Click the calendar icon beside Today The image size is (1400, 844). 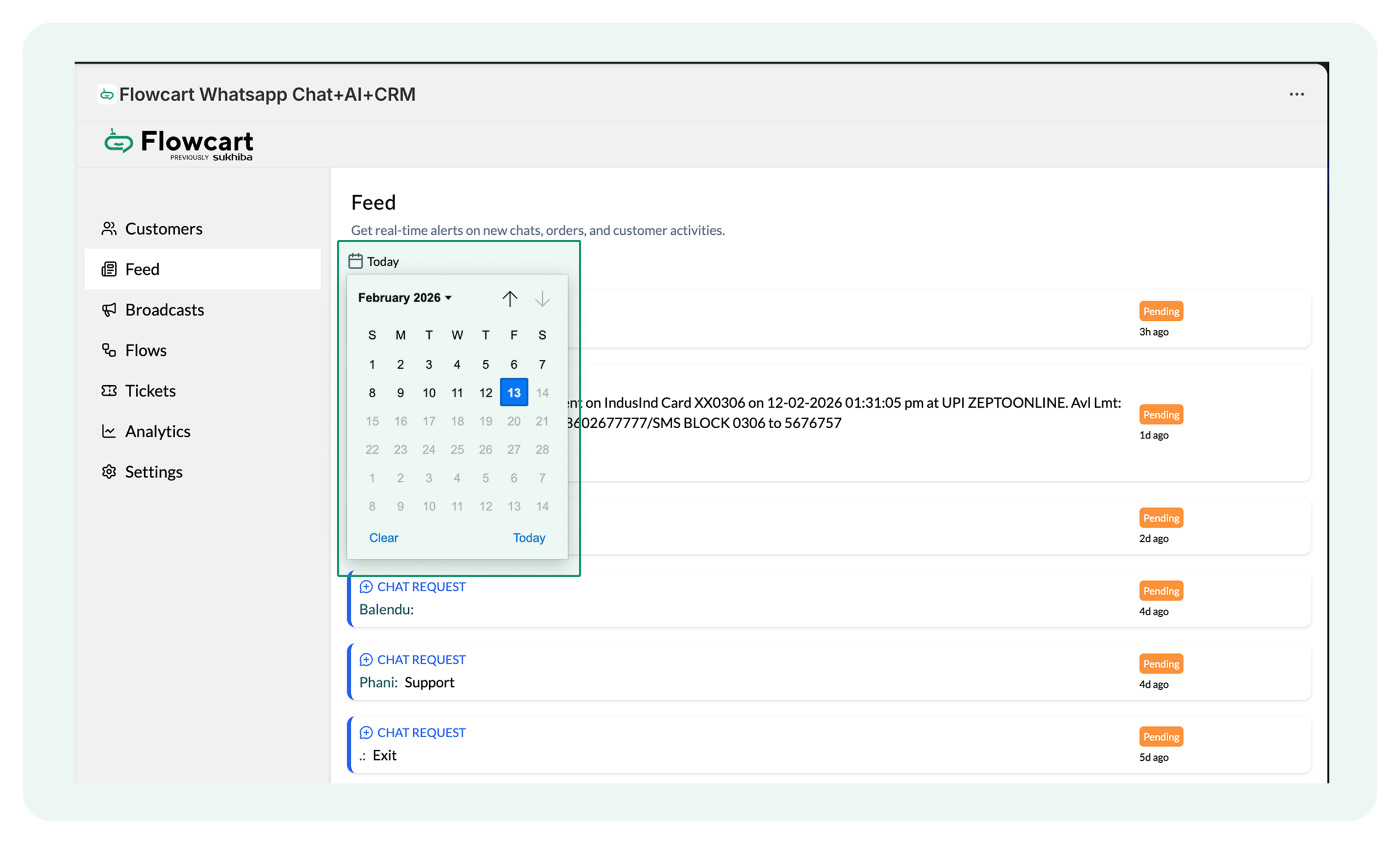pyautogui.click(x=356, y=261)
